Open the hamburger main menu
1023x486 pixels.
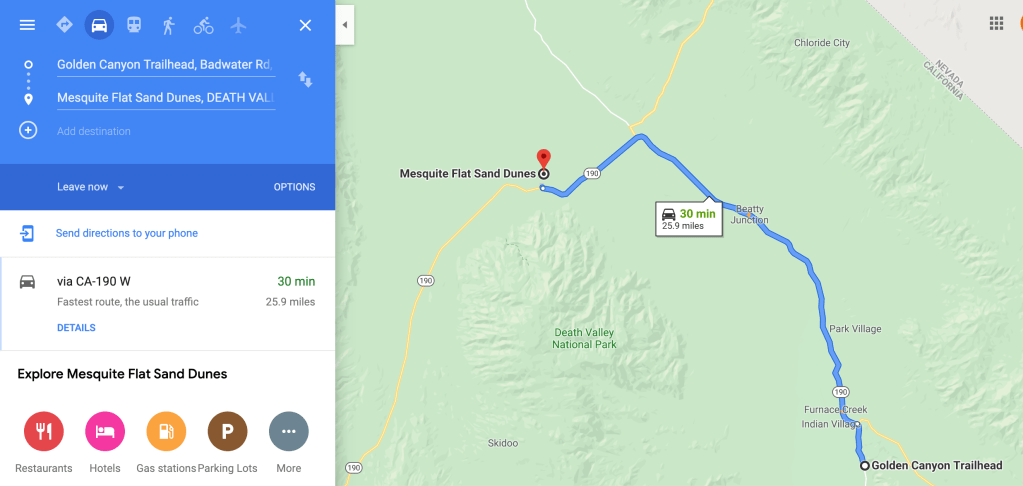tap(27, 25)
